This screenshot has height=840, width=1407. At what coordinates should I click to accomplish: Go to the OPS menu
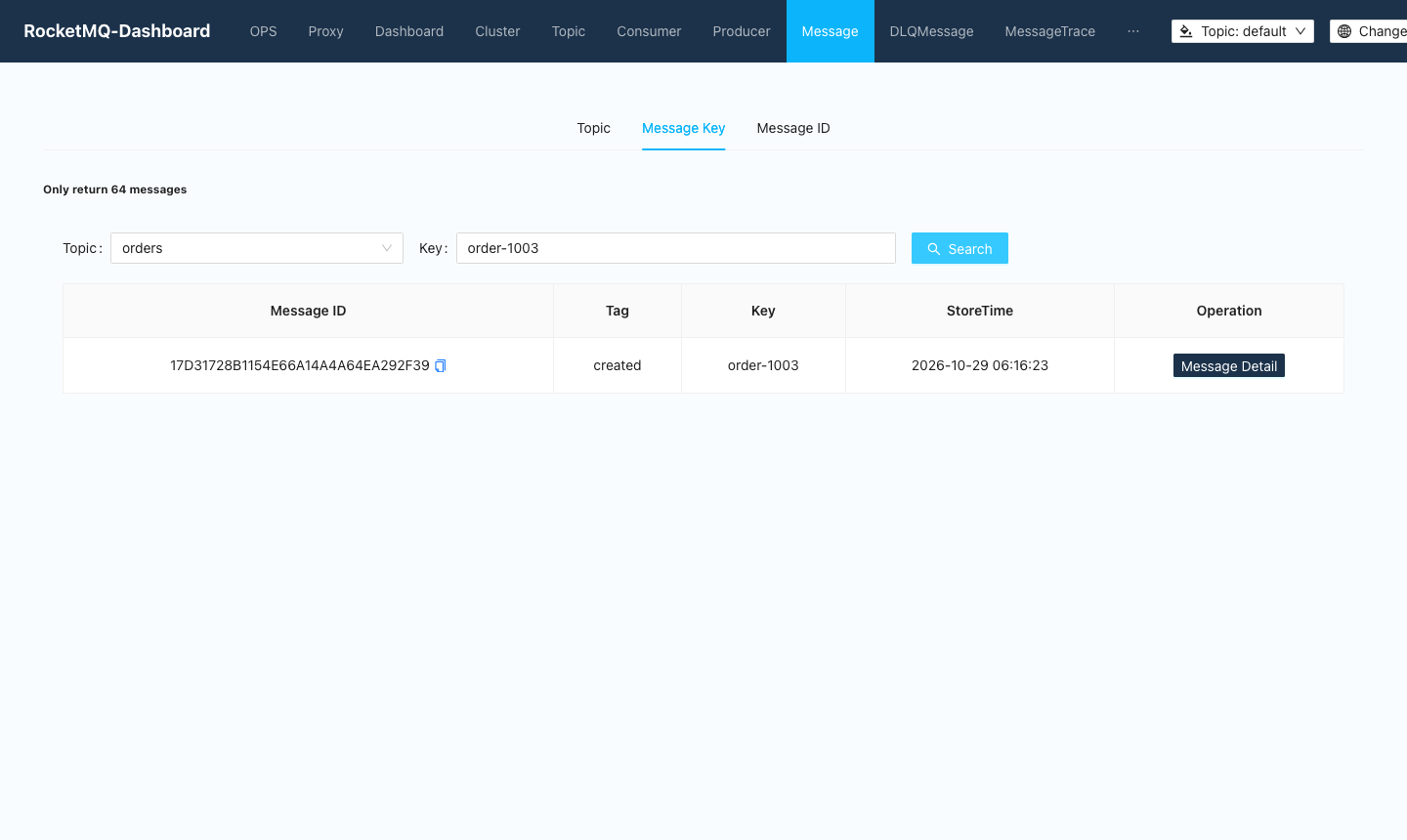click(264, 31)
